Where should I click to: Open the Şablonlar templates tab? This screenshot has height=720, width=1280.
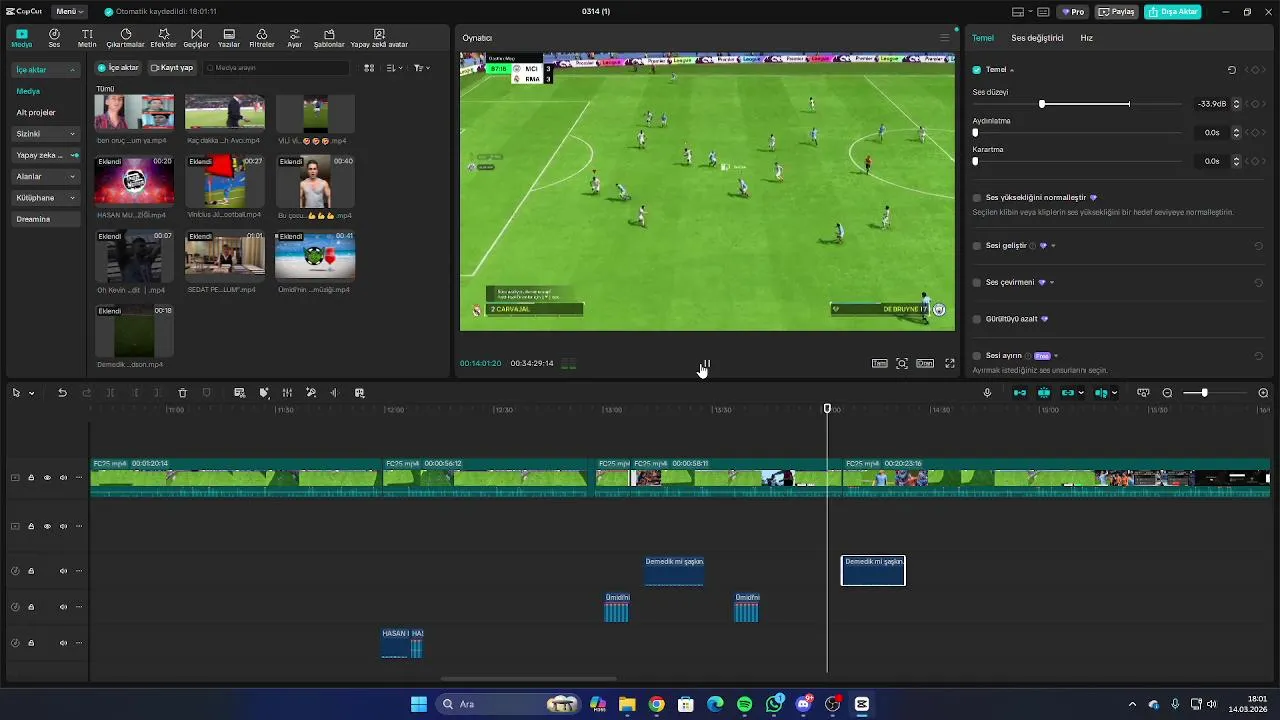click(x=329, y=38)
